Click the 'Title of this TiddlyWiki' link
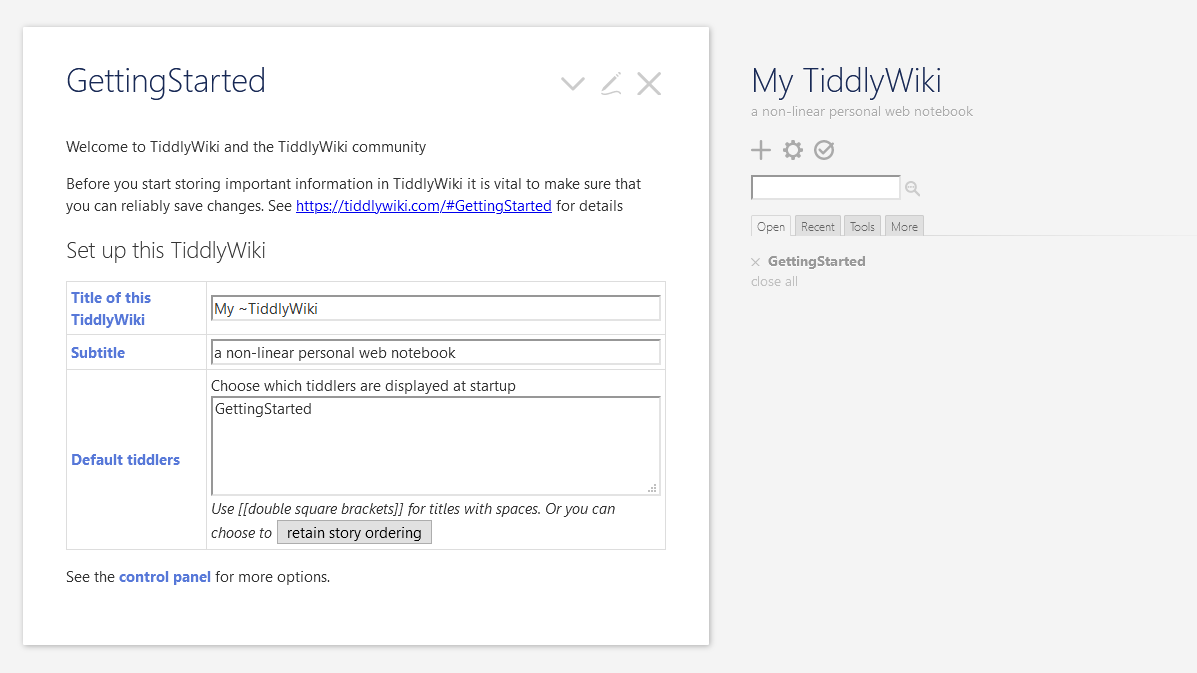The height and width of the screenshot is (673, 1197). click(111, 308)
